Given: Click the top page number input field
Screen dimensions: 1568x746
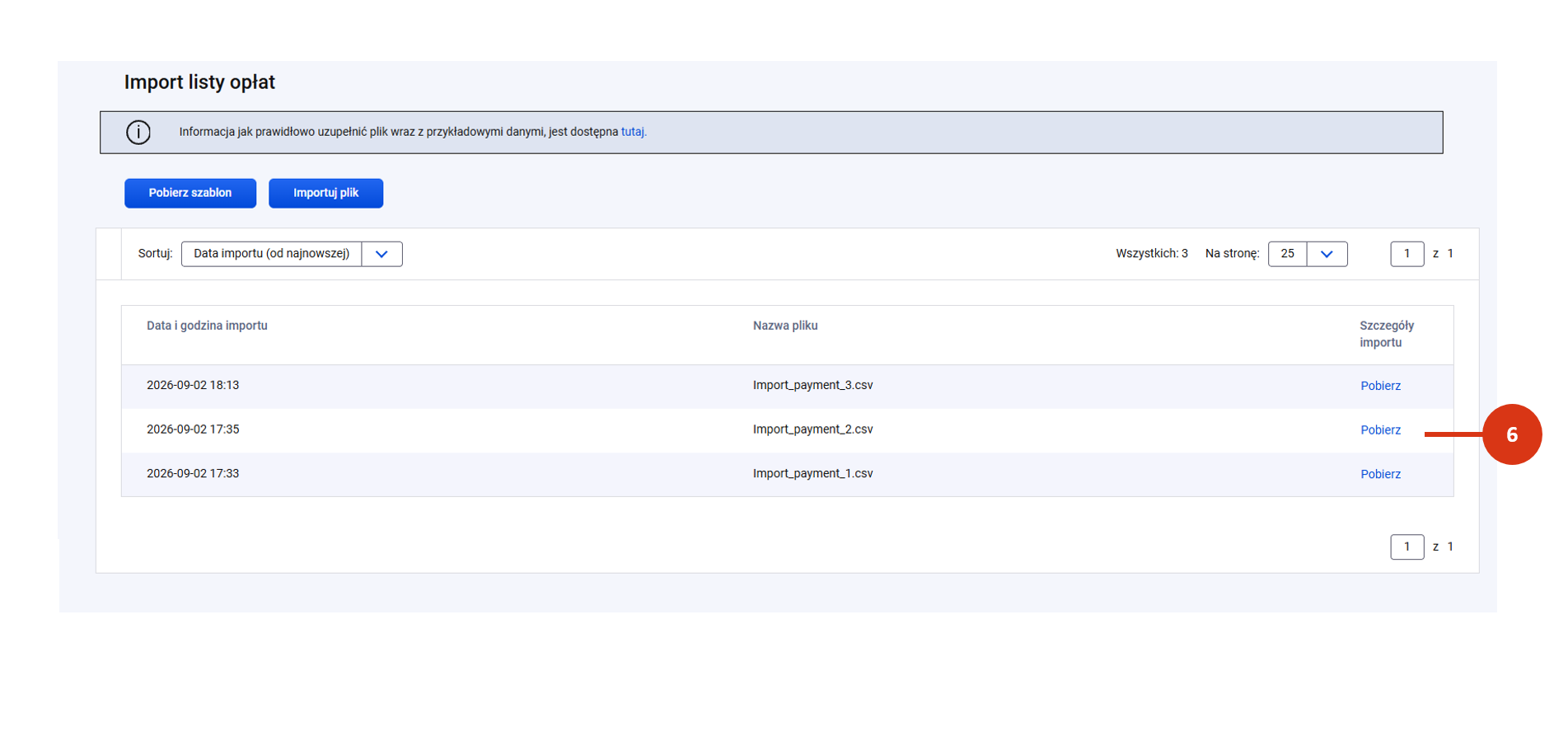Looking at the screenshot, I should pyautogui.click(x=1407, y=254).
